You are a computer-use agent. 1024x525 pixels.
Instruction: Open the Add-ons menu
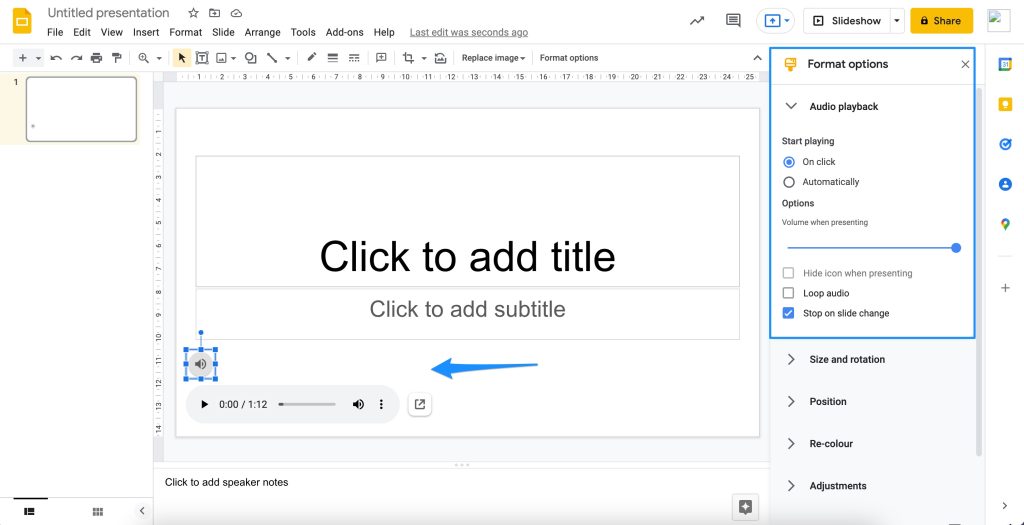[x=345, y=32]
